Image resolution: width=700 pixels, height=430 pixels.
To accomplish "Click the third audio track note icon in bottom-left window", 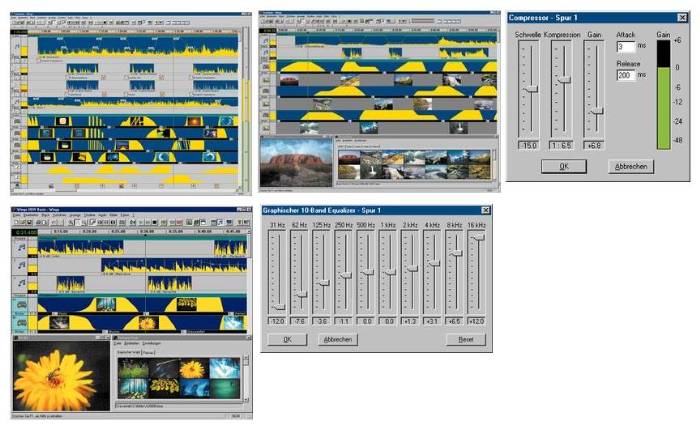I will click(x=21, y=283).
